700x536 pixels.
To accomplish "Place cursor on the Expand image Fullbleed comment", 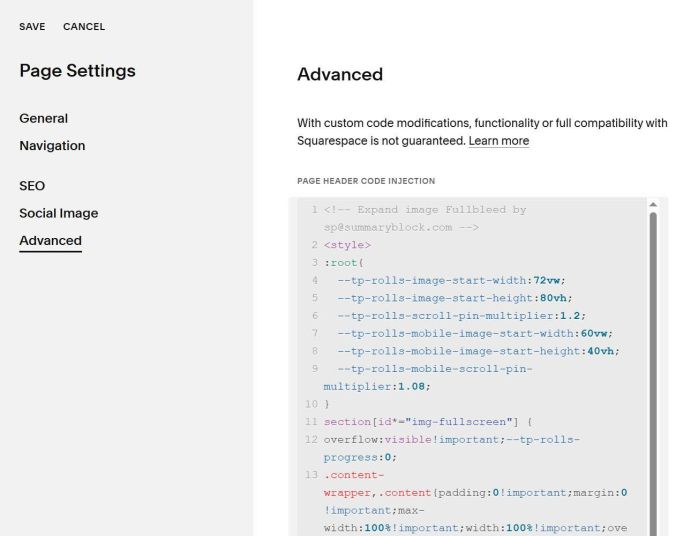I will tap(425, 210).
